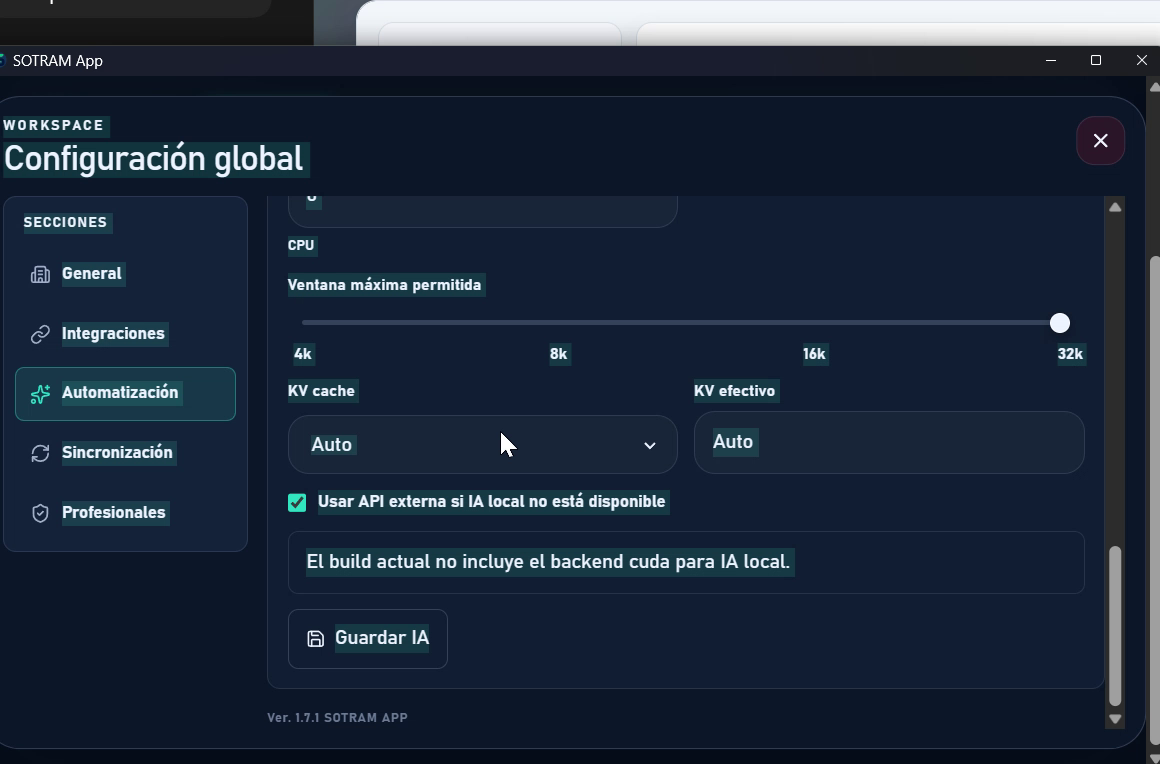Click the save disk icon in Guardar IA
The height and width of the screenshot is (764, 1160).
point(315,639)
